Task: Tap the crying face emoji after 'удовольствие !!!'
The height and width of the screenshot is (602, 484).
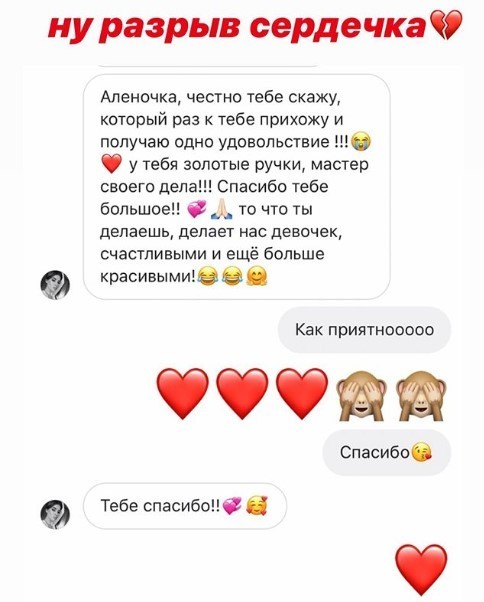Action: (361, 142)
